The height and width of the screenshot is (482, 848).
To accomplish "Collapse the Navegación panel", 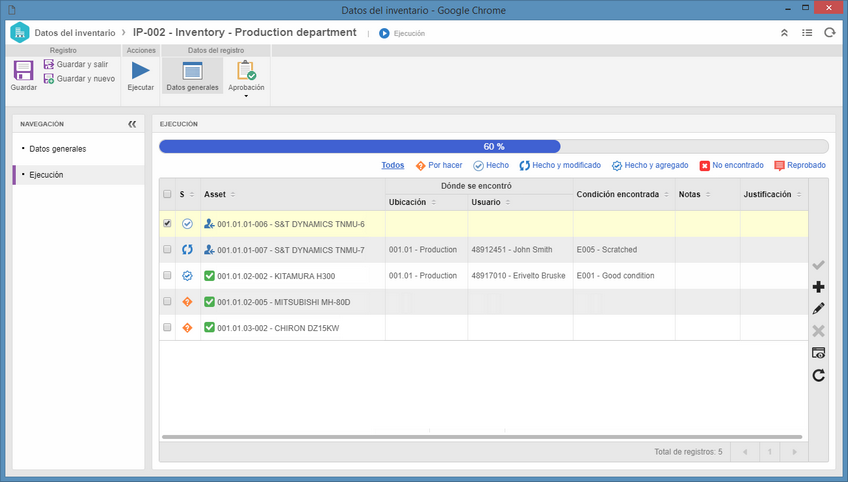I will (132, 124).
